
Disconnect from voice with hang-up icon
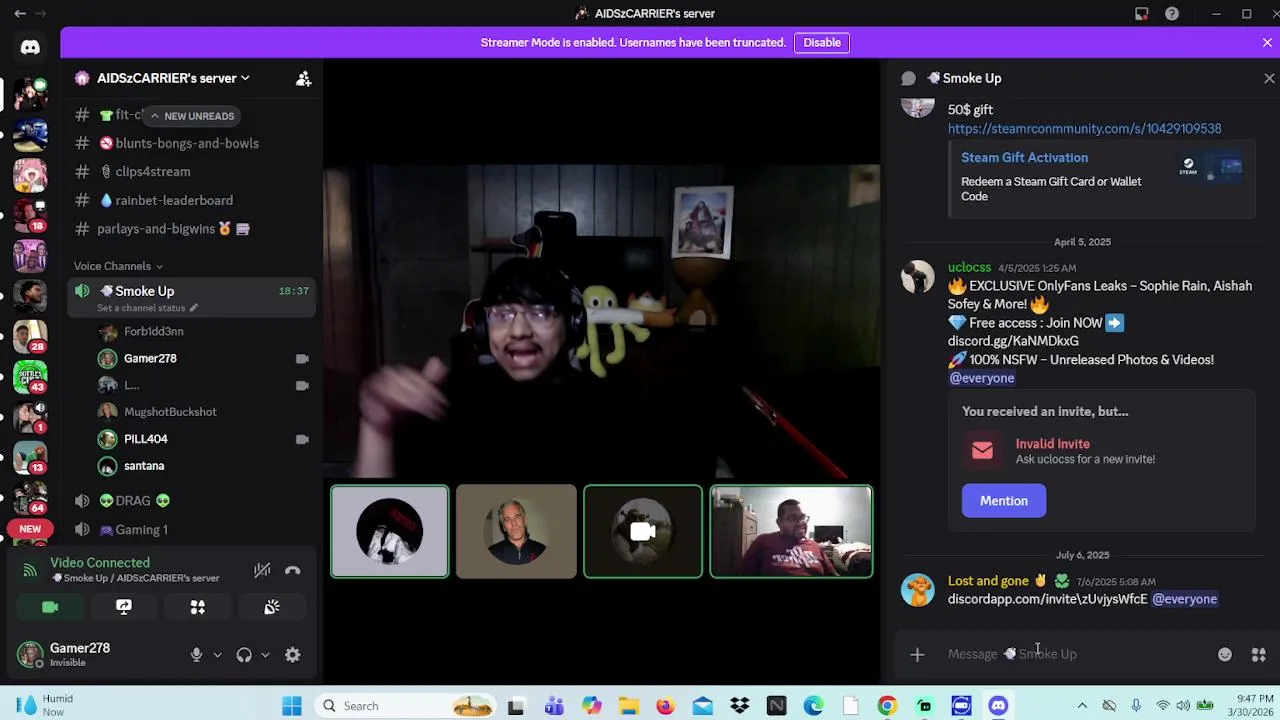(x=293, y=570)
